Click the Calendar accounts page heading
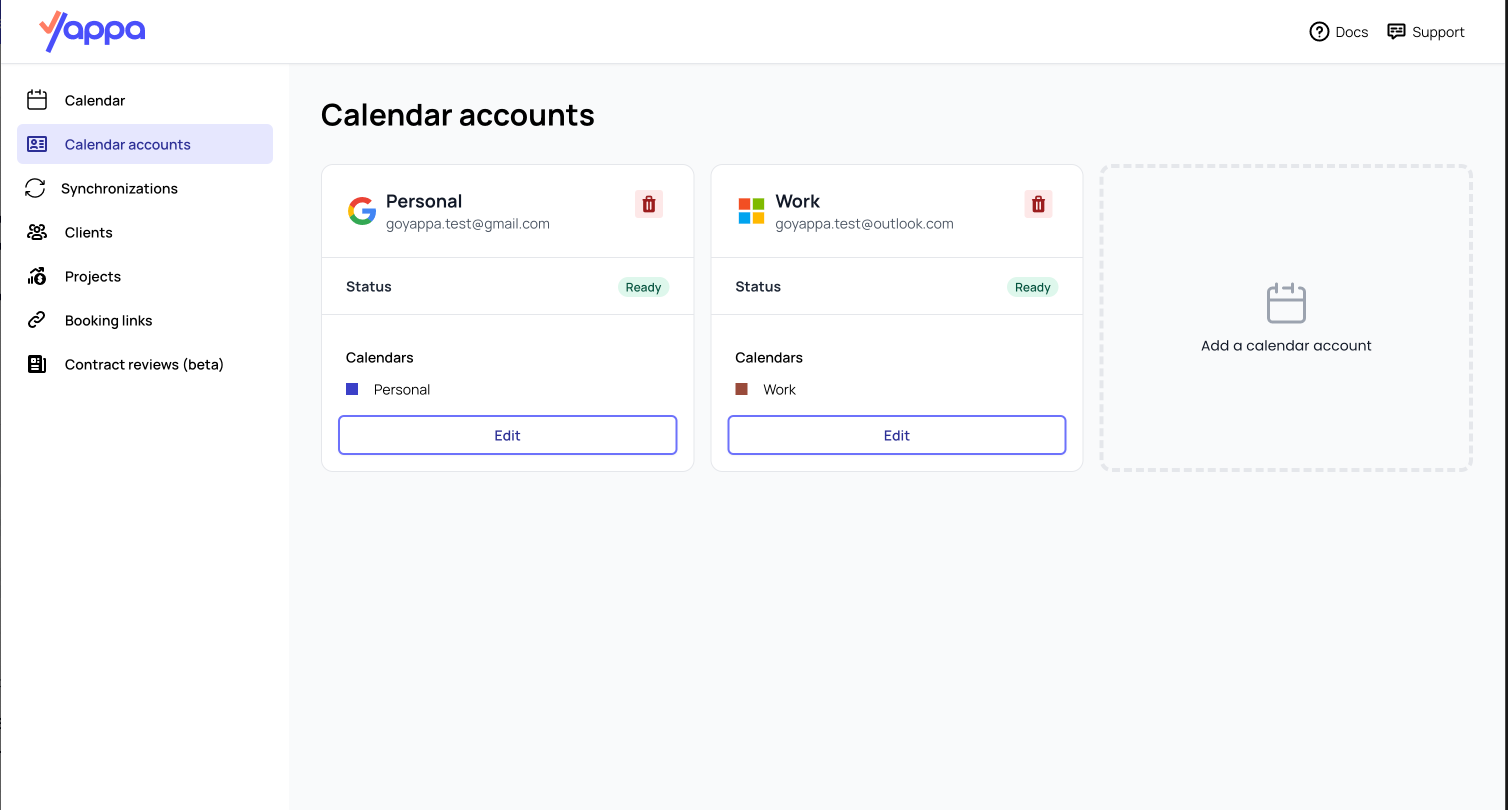The width and height of the screenshot is (1508, 810). [x=458, y=115]
